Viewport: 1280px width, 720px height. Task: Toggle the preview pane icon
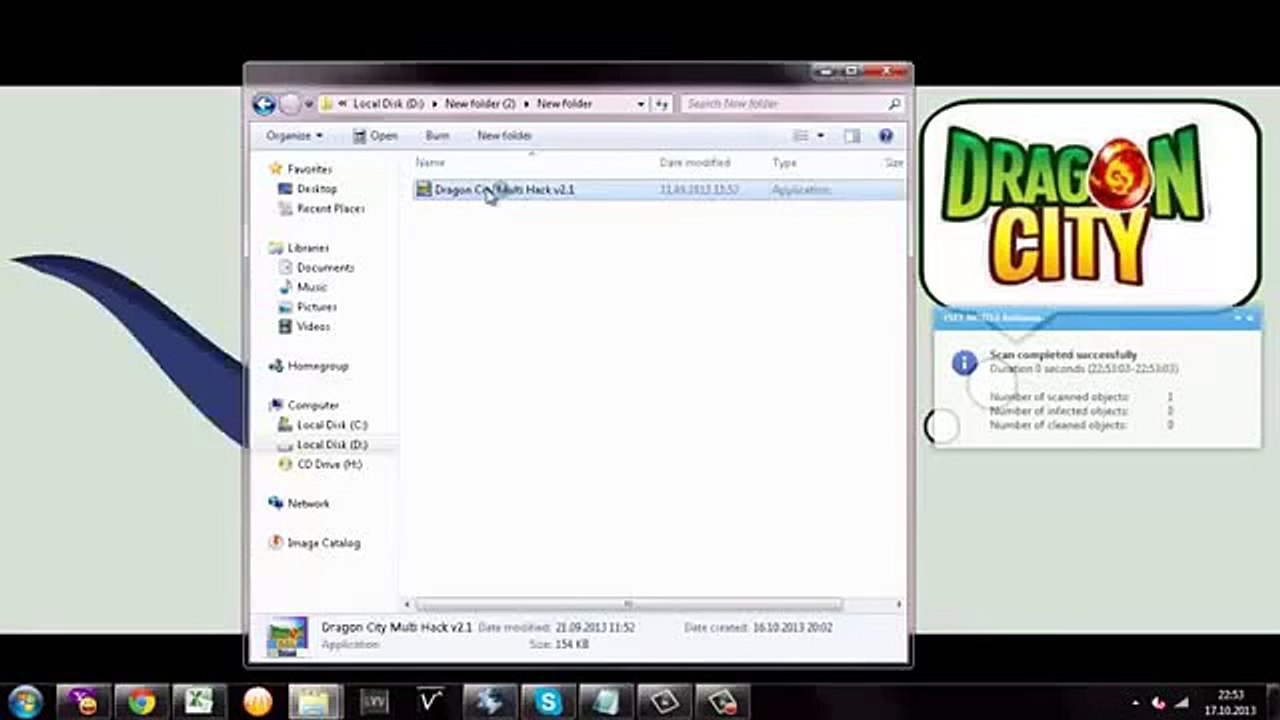pyautogui.click(x=852, y=136)
